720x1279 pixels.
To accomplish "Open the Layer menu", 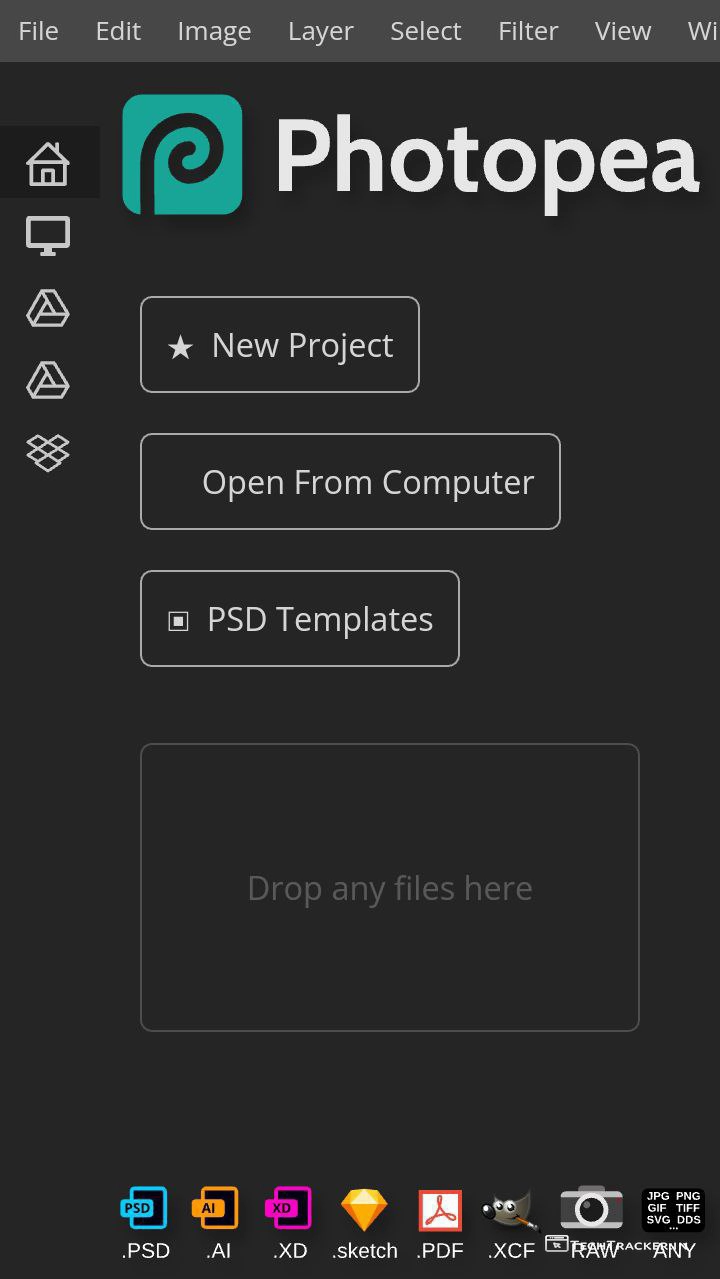I will click(320, 31).
